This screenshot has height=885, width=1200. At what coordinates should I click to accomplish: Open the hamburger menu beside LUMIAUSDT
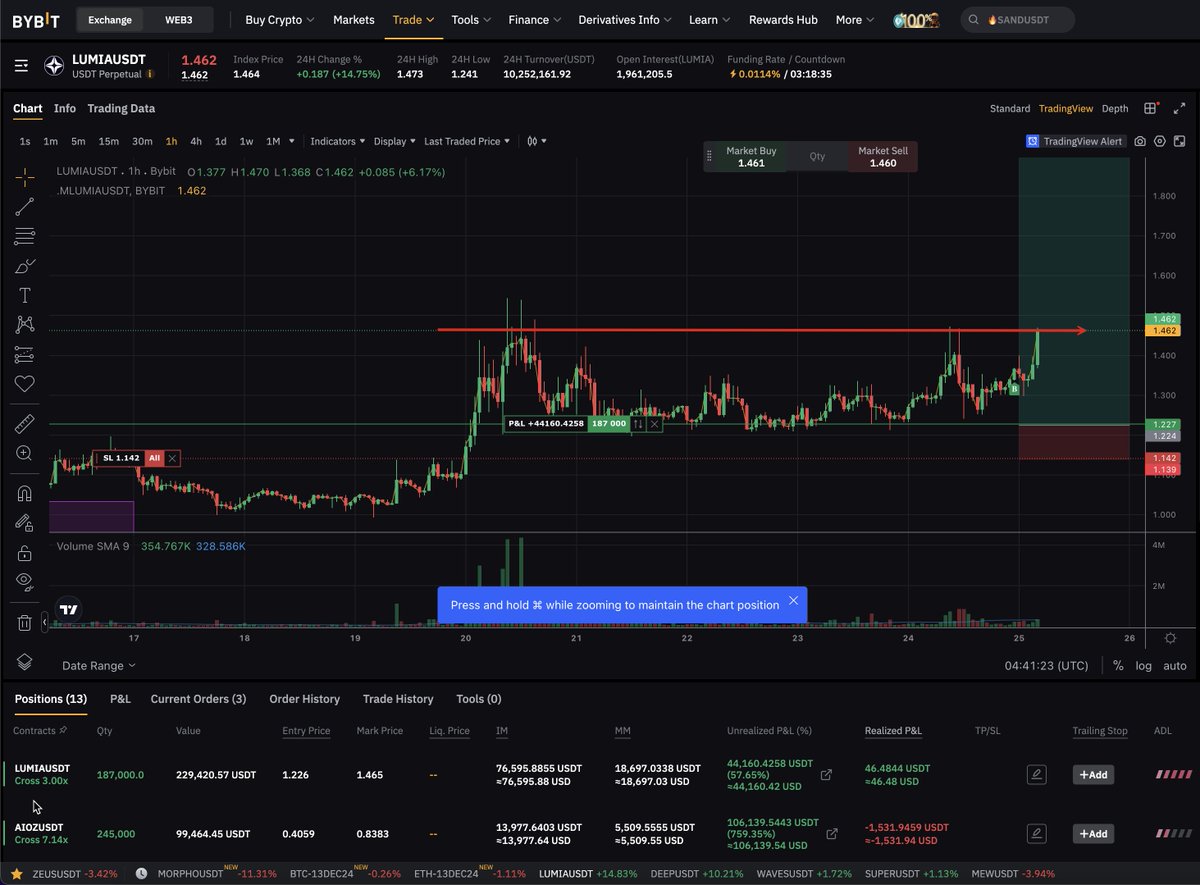click(x=22, y=66)
